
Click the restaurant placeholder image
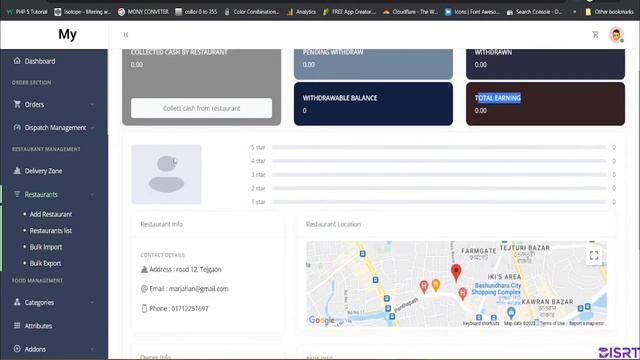tap(167, 174)
